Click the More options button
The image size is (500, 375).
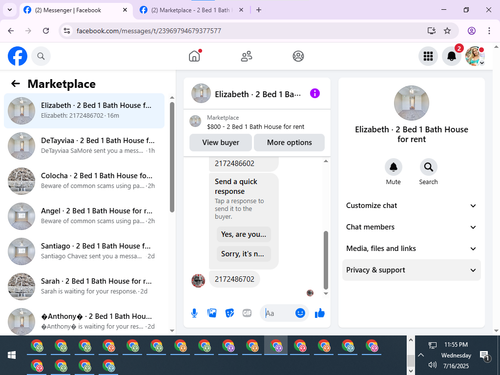click(x=289, y=142)
